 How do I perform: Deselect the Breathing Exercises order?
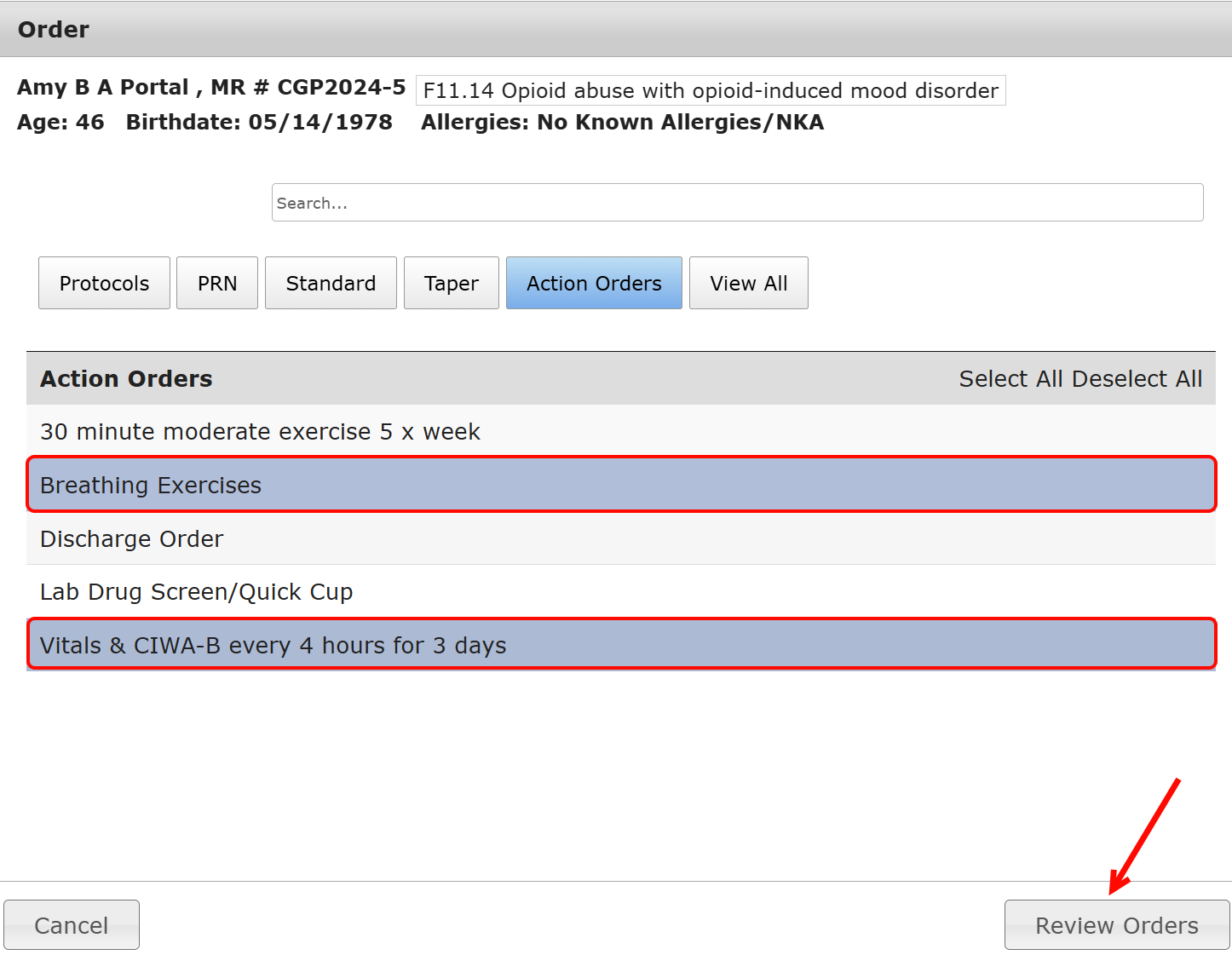coord(151,486)
